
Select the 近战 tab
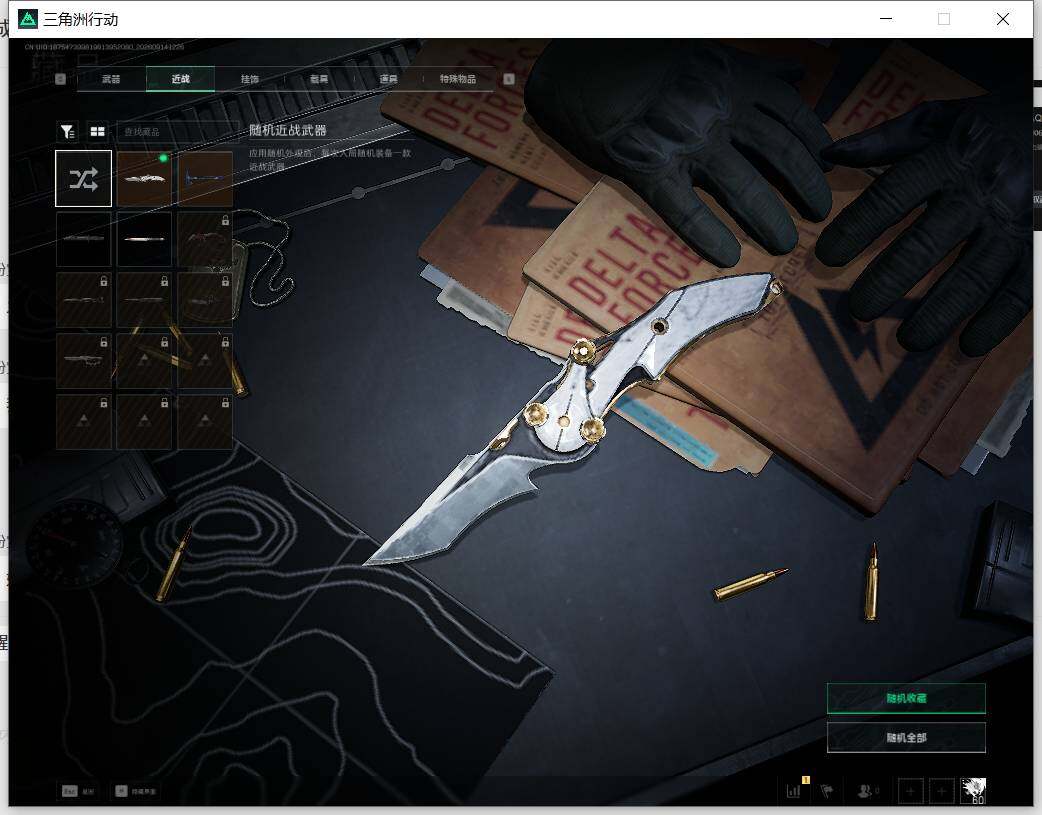180,79
